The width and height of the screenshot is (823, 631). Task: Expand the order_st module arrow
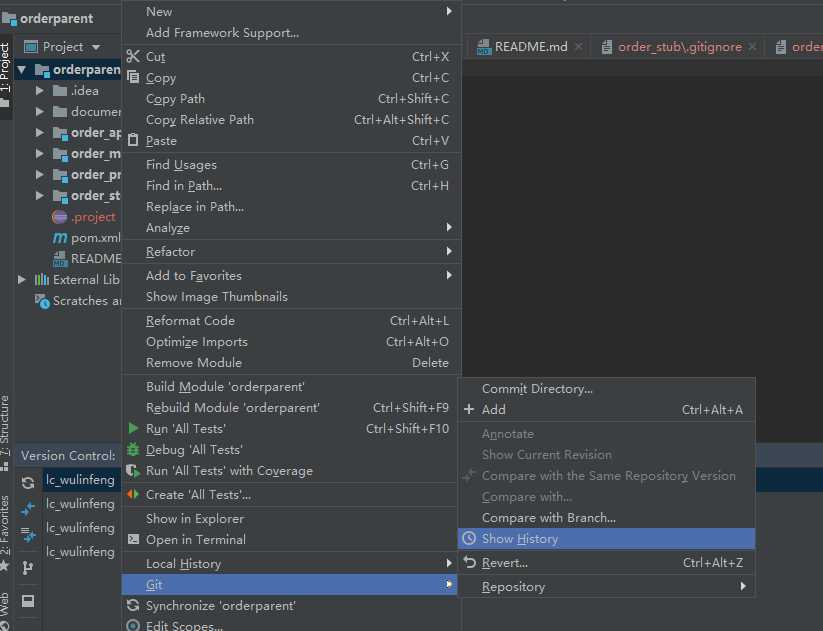pos(39,195)
